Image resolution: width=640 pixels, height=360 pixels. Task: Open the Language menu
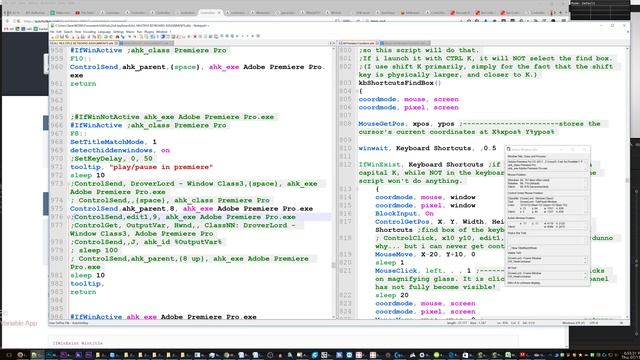click(104, 31)
